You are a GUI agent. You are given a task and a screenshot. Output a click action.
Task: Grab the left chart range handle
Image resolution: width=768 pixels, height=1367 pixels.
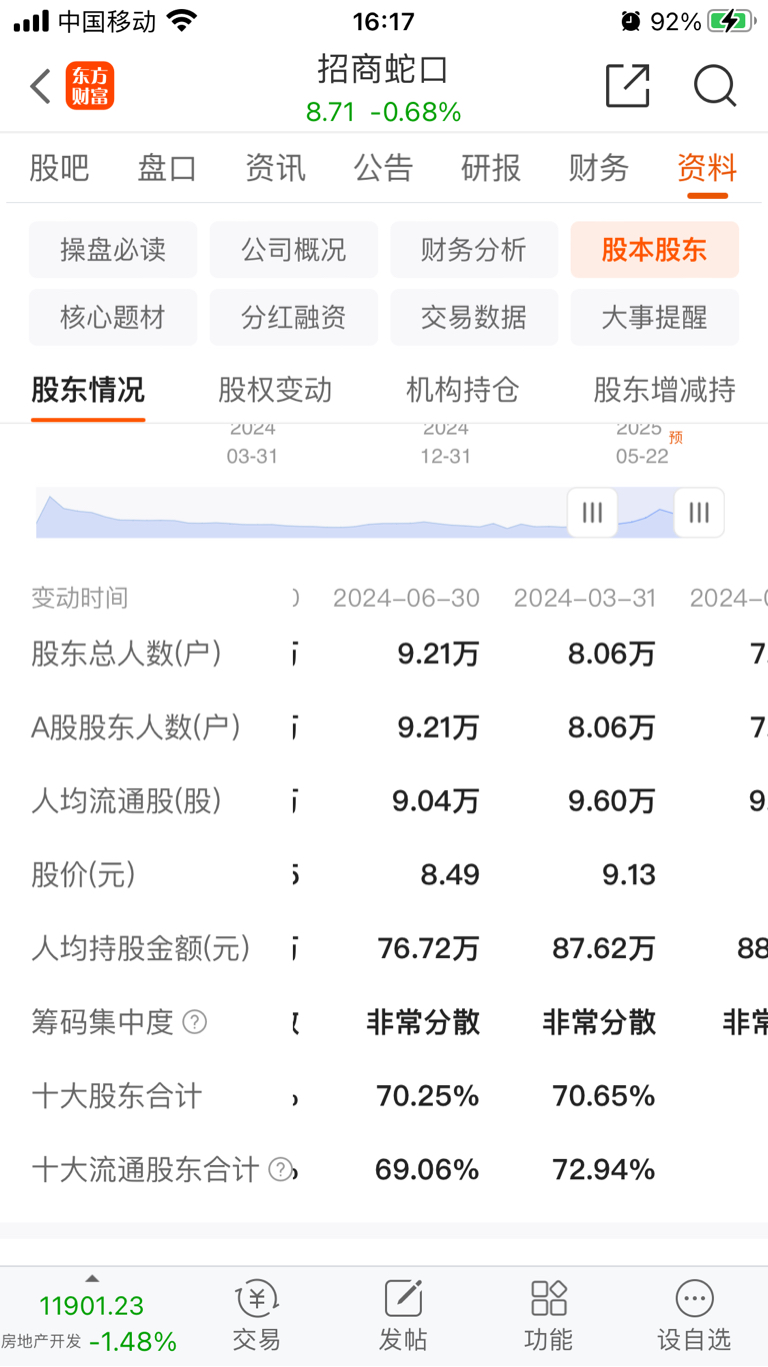pyautogui.click(x=592, y=513)
